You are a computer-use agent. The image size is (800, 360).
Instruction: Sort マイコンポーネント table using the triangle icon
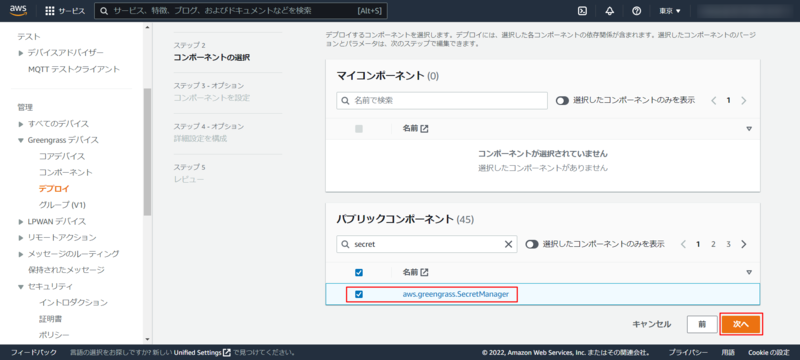pyautogui.click(x=748, y=129)
